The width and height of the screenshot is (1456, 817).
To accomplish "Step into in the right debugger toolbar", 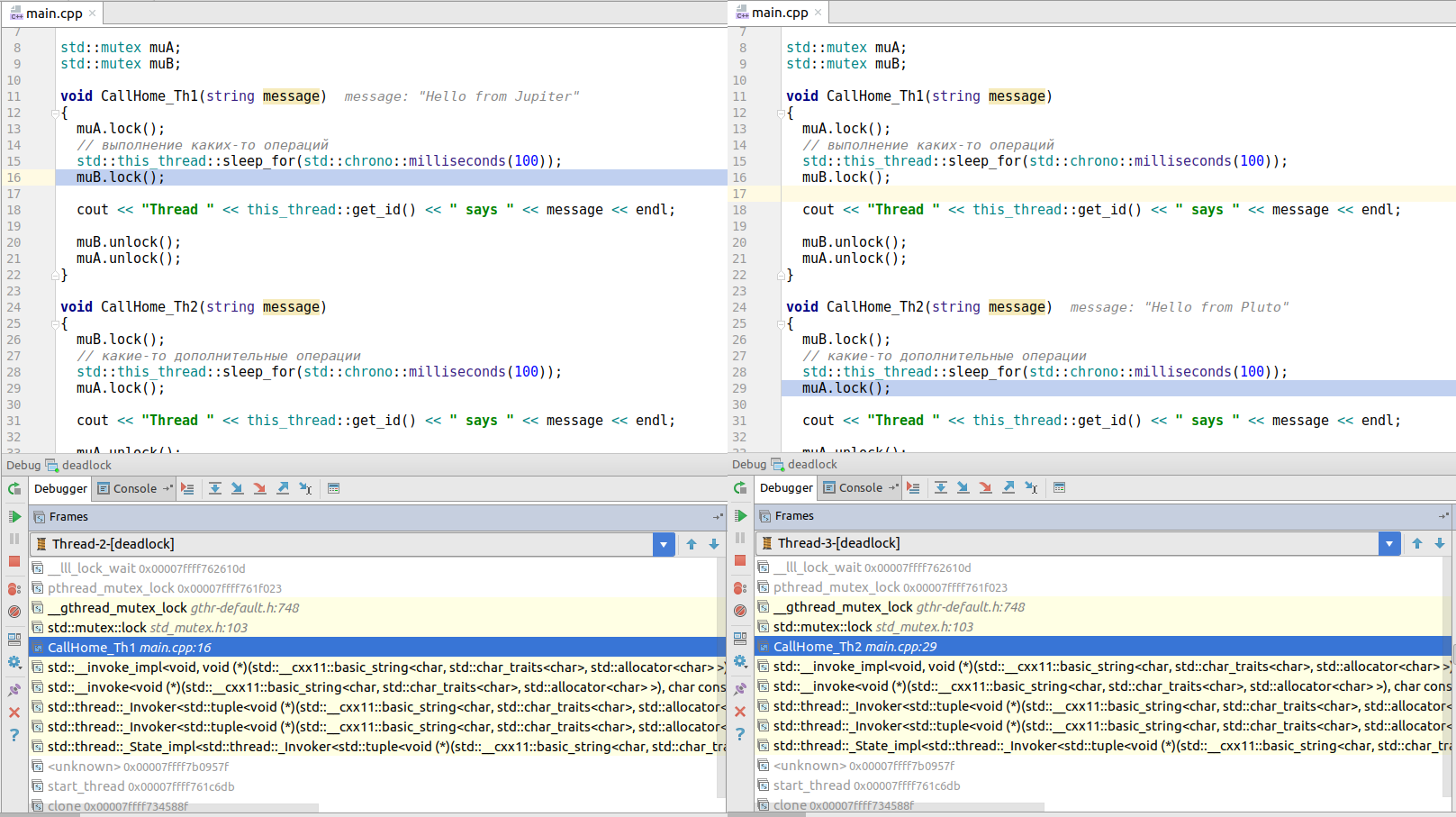I will tap(963, 487).
